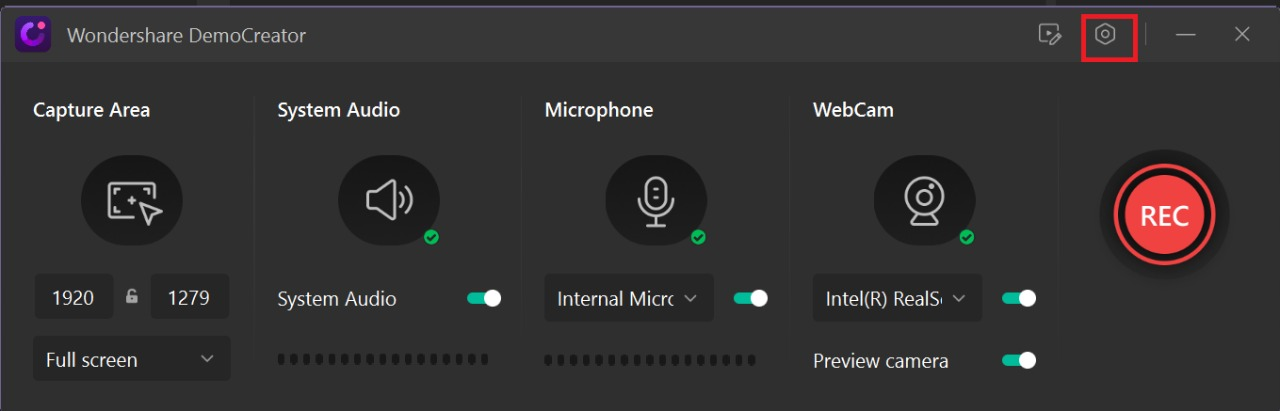
Task: Toggle the Intel RealSense webcam switch
Action: [x=1019, y=298]
